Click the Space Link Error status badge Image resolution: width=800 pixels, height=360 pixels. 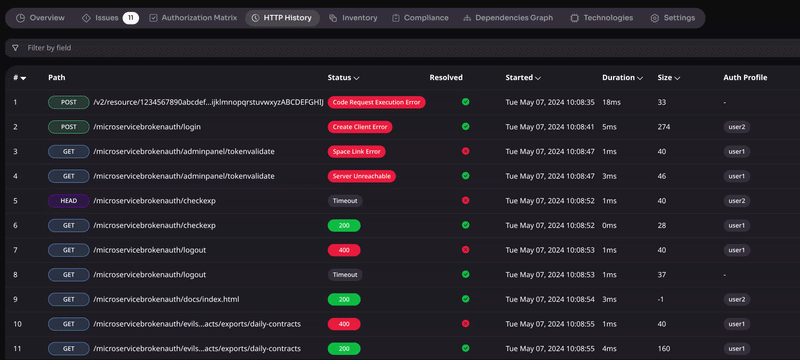point(357,151)
